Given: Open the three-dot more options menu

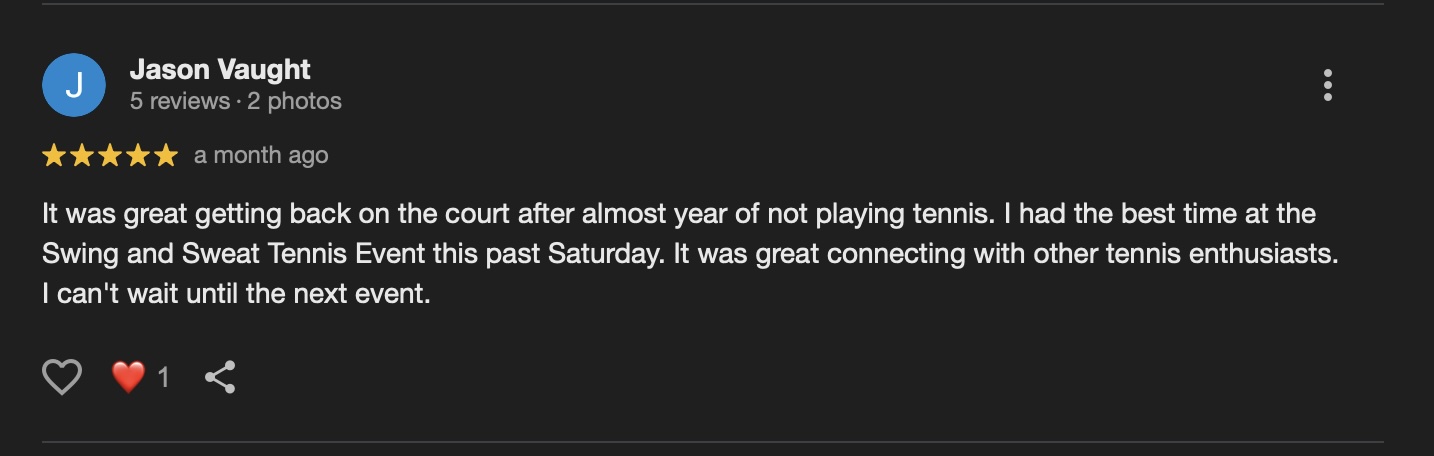Looking at the screenshot, I should [1327, 85].
